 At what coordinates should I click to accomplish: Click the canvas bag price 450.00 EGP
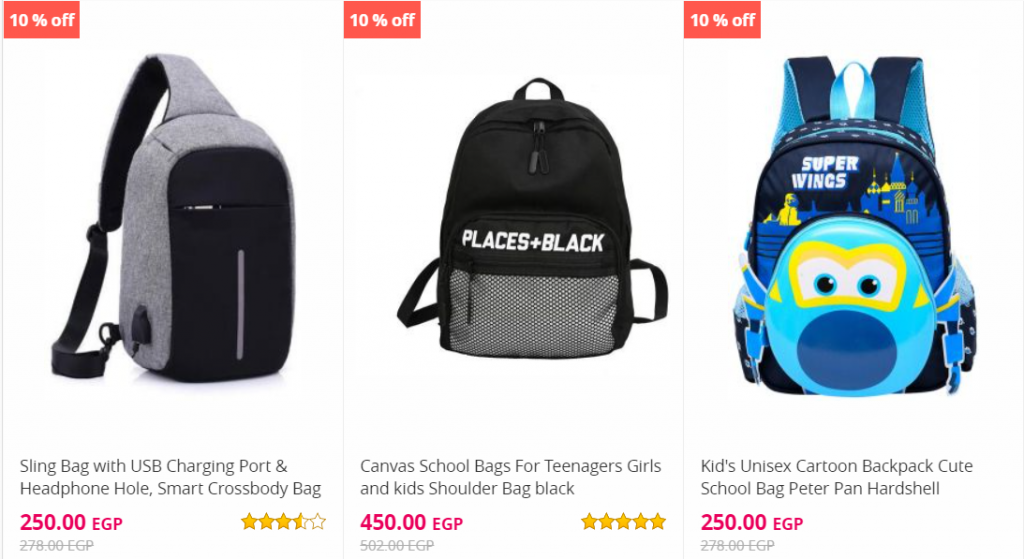[x=411, y=522]
